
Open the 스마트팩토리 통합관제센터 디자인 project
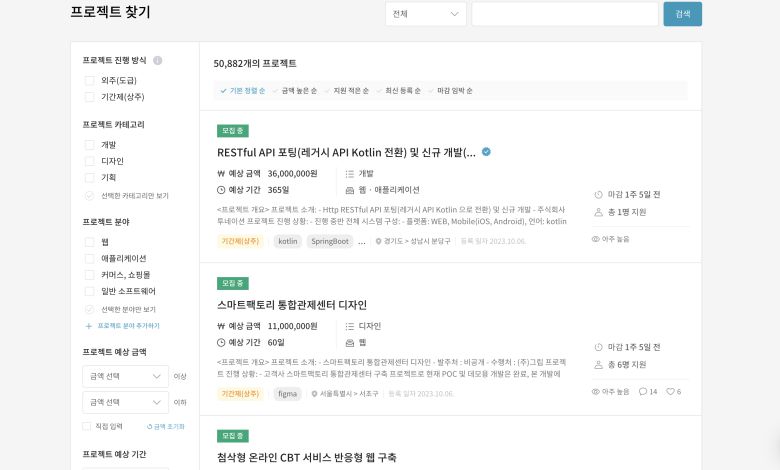coord(292,304)
